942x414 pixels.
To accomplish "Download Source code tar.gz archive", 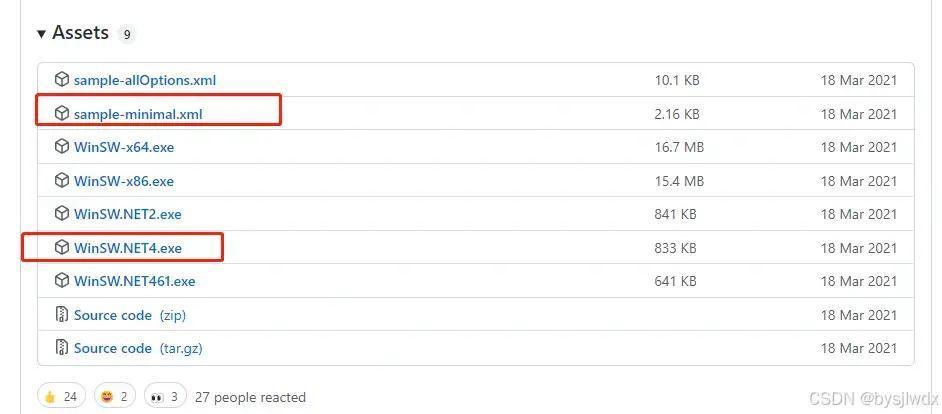I will 138,349.
